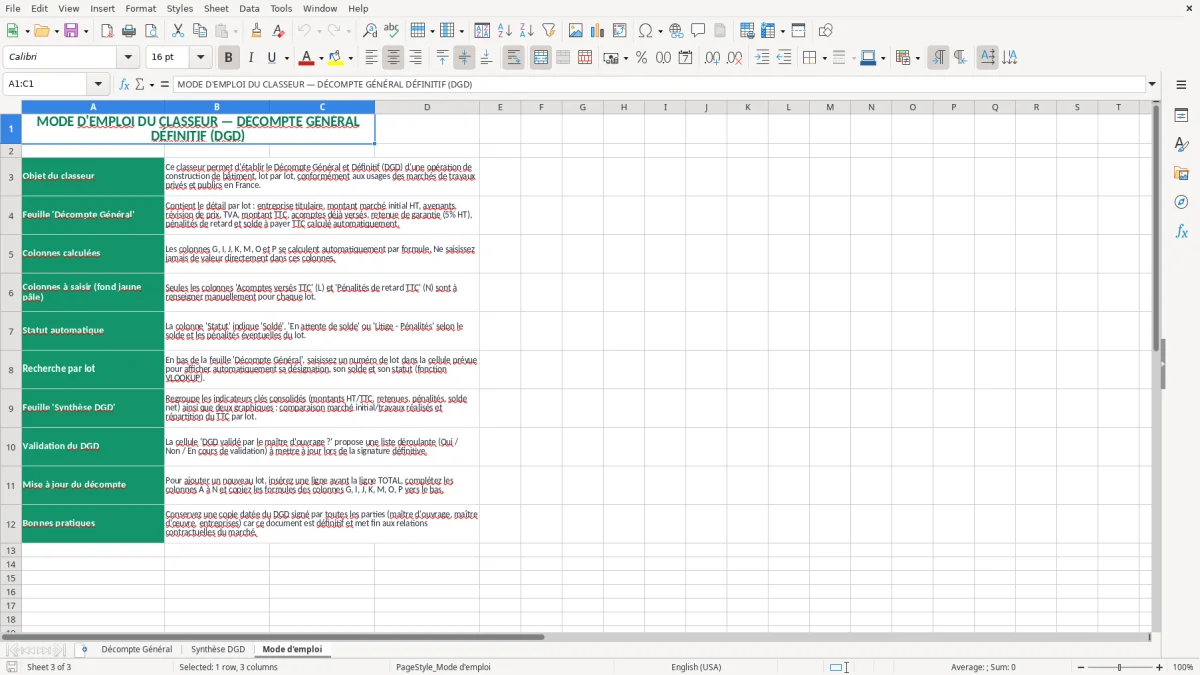Increase the cell indent

[762, 58]
